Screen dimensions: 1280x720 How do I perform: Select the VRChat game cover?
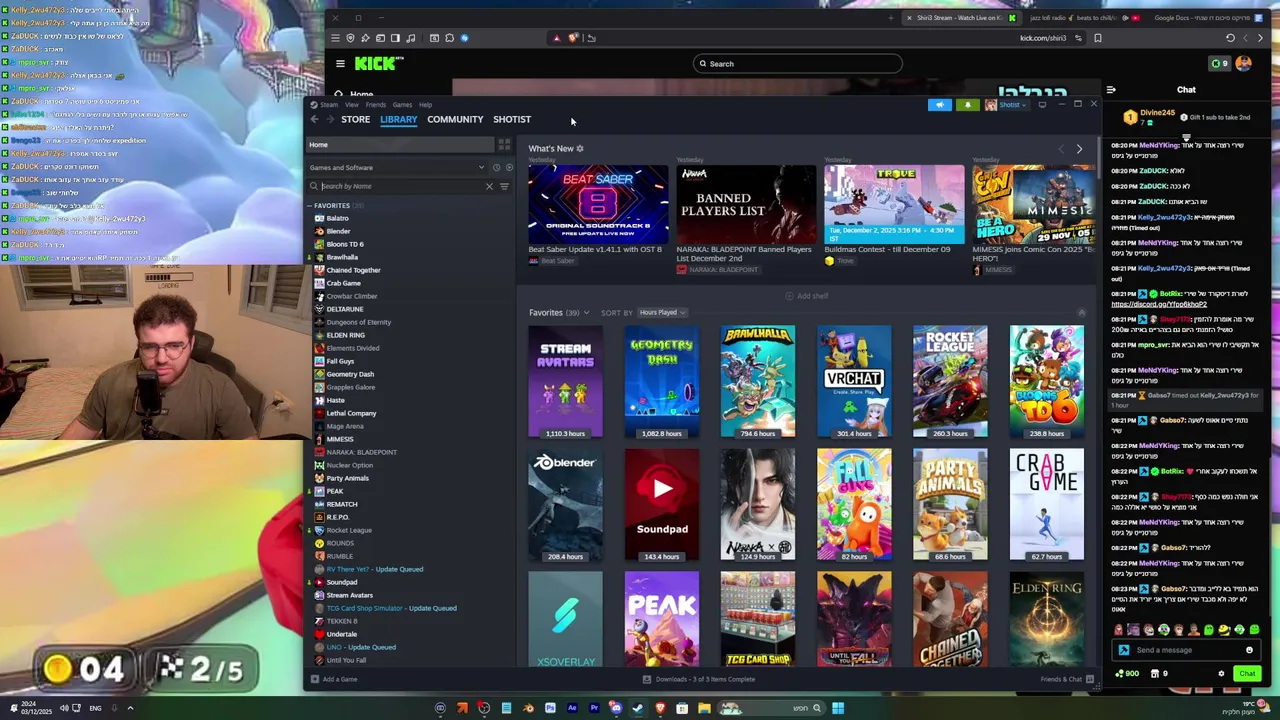[x=854, y=382]
